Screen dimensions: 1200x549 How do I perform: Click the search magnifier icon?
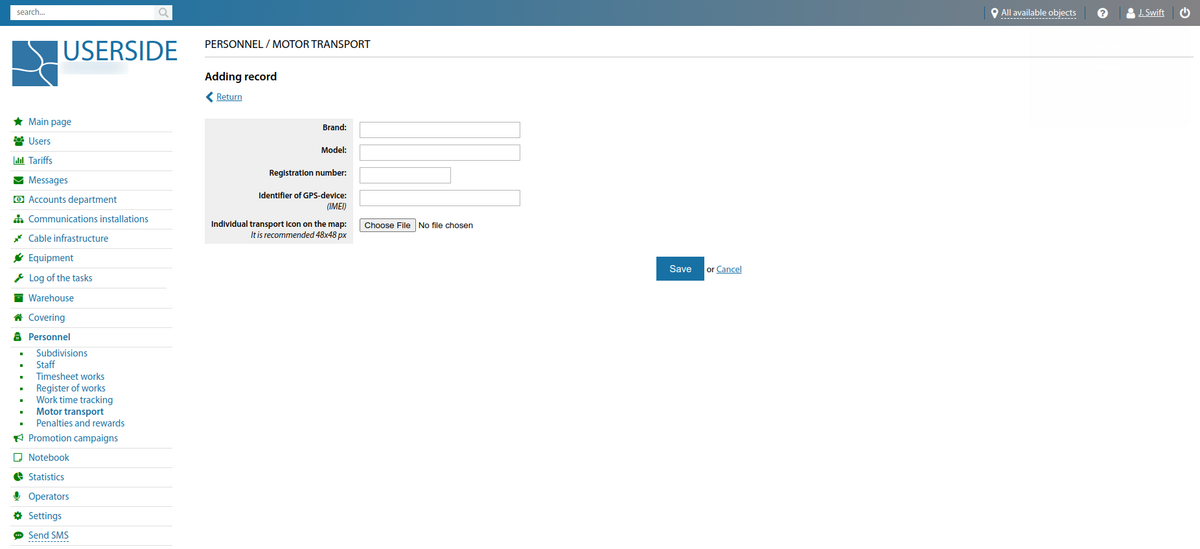tap(163, 13)
